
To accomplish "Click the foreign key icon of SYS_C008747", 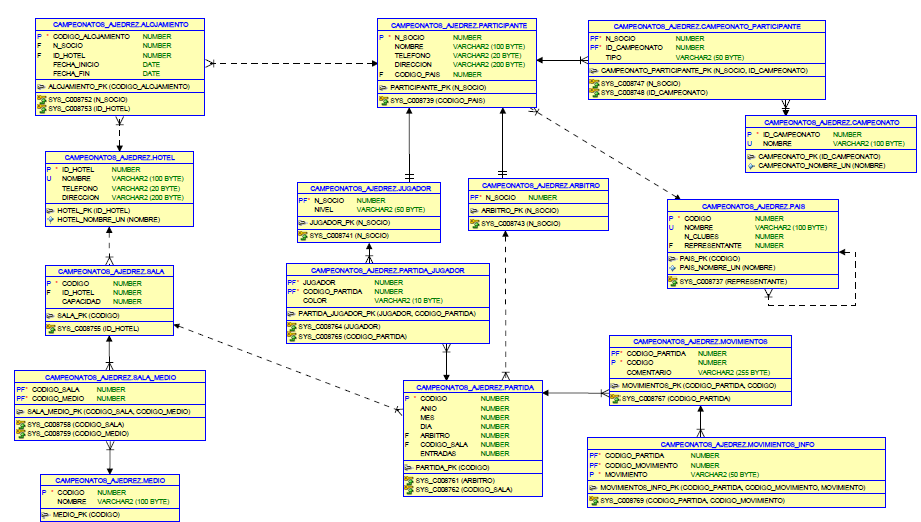I will (x=594, y=83).
